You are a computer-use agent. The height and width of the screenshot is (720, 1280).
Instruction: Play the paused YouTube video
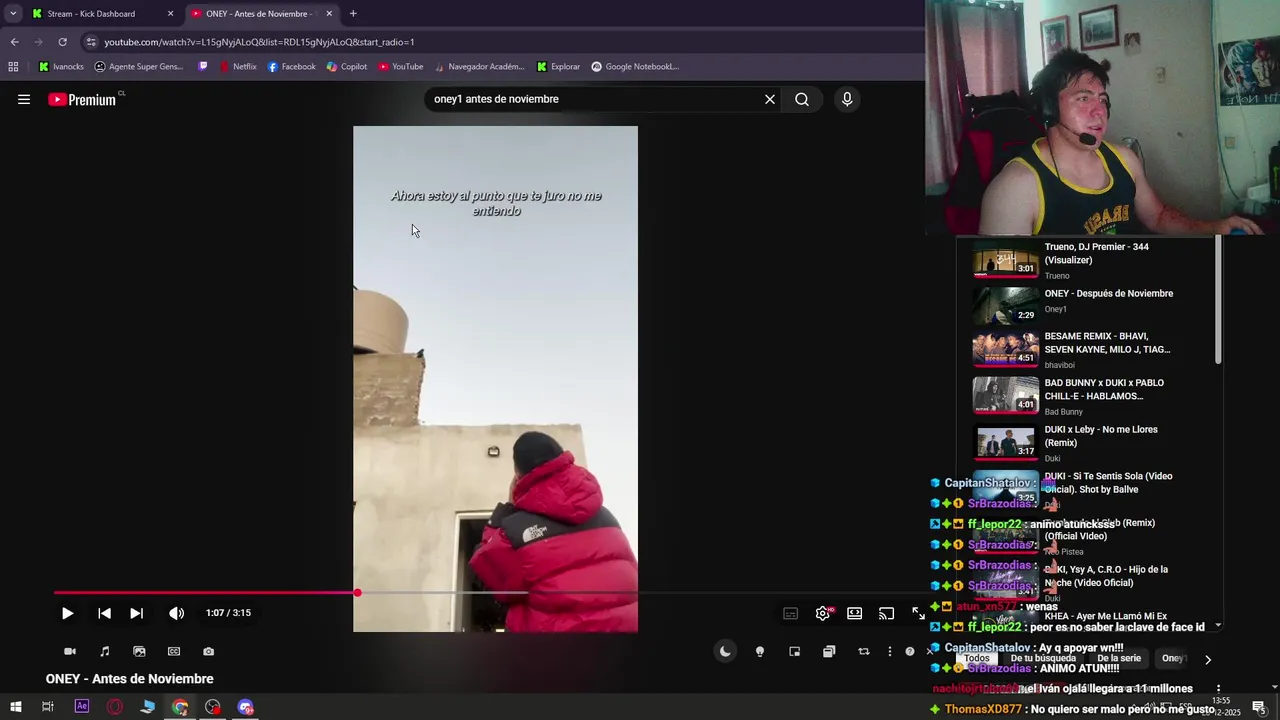pyautogui.click(x=67, y=613)
